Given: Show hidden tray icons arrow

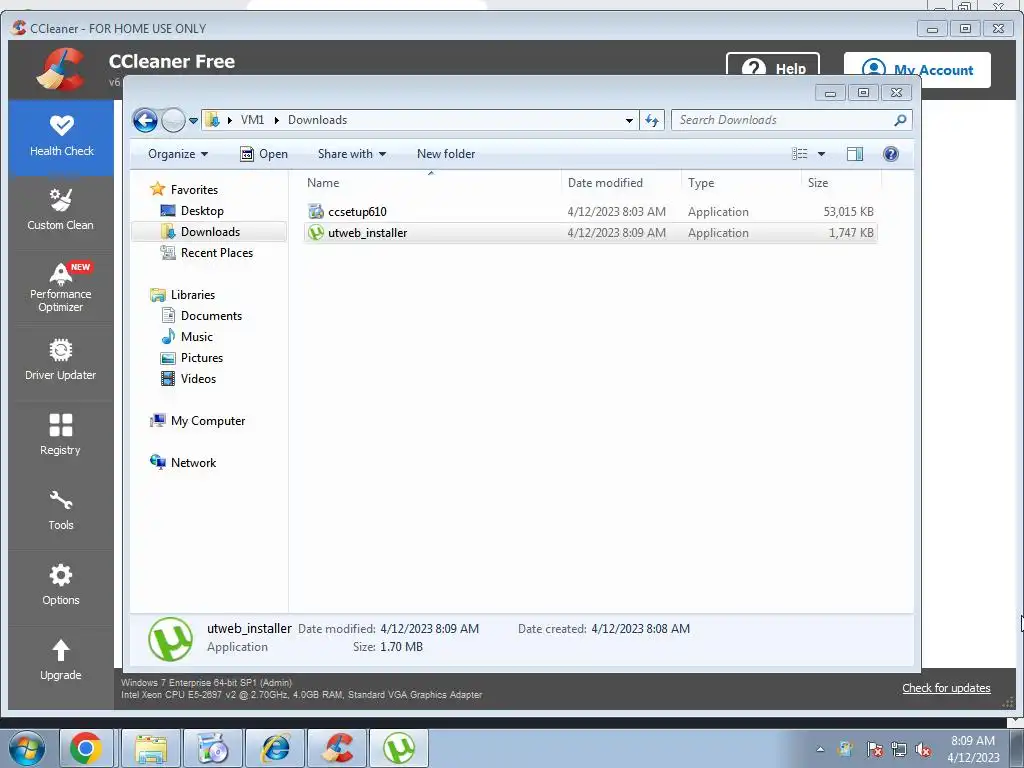Looking at the screenshot, I should pos(820,749).
